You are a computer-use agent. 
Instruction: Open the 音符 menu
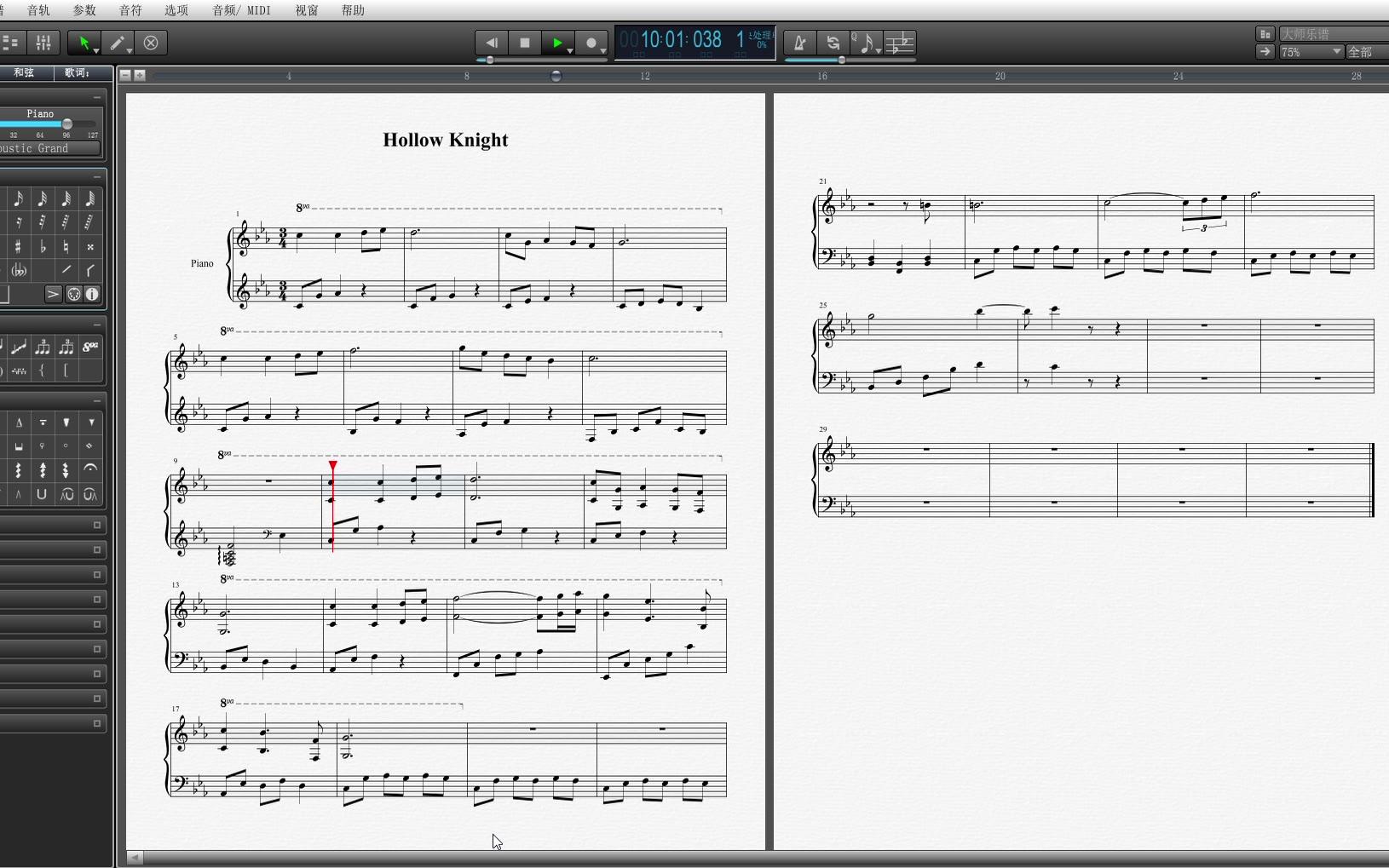(x=130, y=10)
